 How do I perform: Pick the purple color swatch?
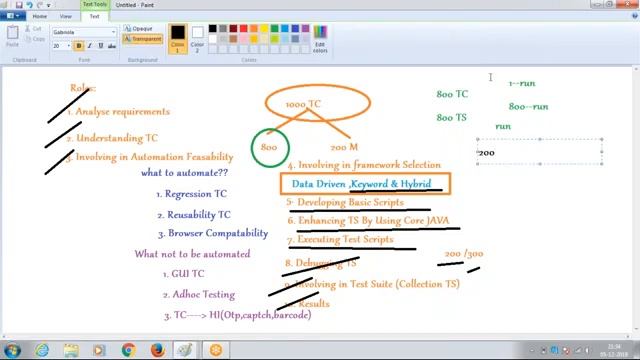coord(305,28)
